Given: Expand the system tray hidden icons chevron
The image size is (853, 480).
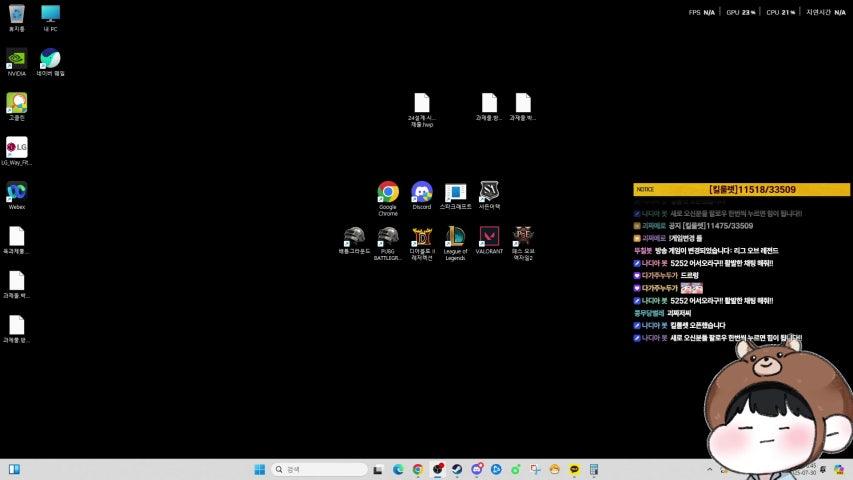Looking at the screenshot, I should pyautogui.click(x=709, y=469).
